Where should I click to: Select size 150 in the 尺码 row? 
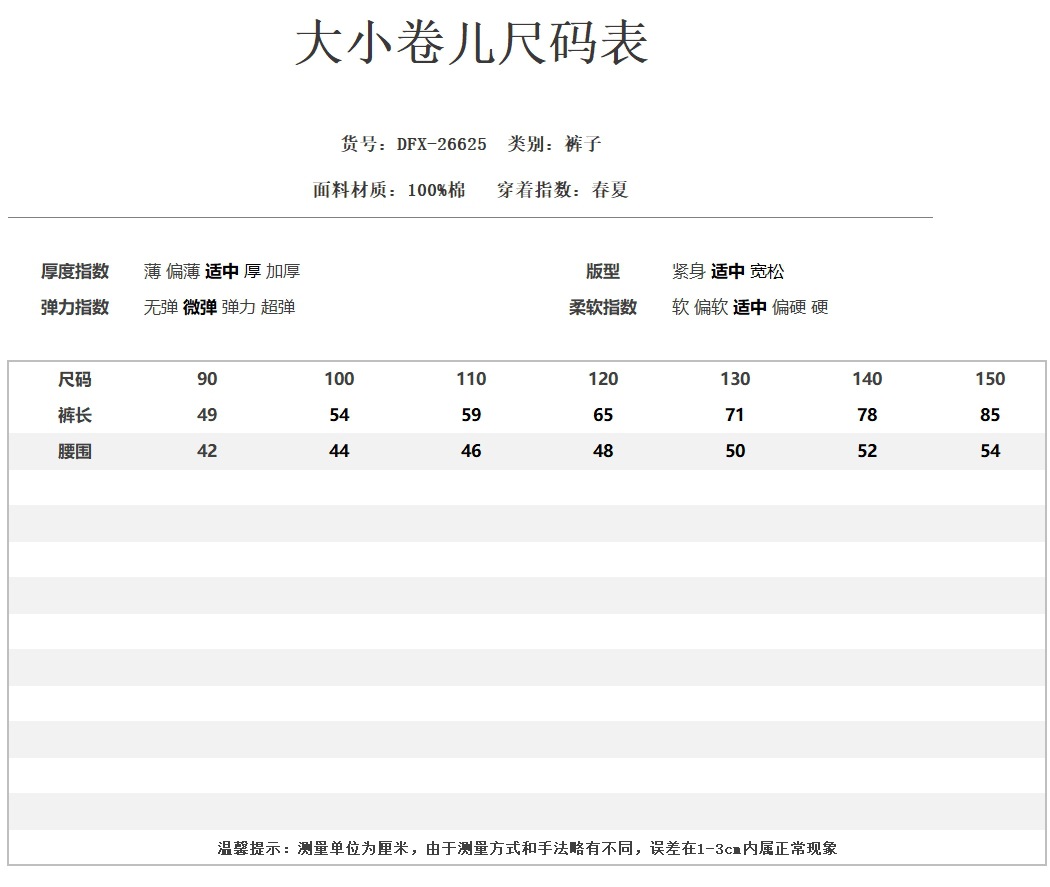pos(990,379)
